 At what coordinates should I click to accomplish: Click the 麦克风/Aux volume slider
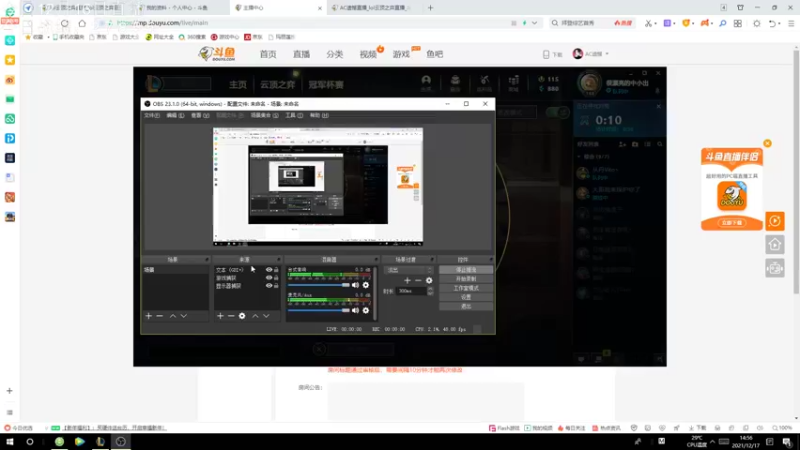(318, 310)
